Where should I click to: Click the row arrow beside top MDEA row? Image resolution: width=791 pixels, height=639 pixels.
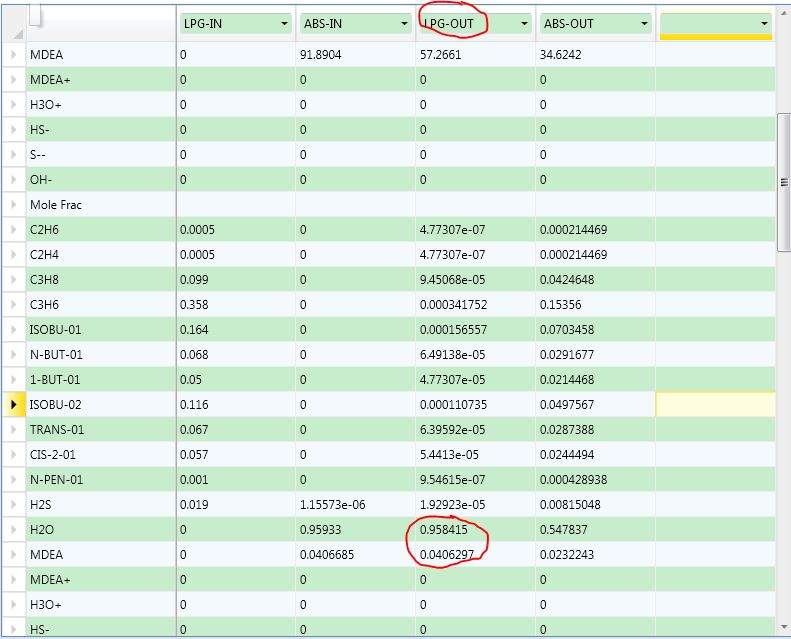pyautogui.click(x=14, y=54)
